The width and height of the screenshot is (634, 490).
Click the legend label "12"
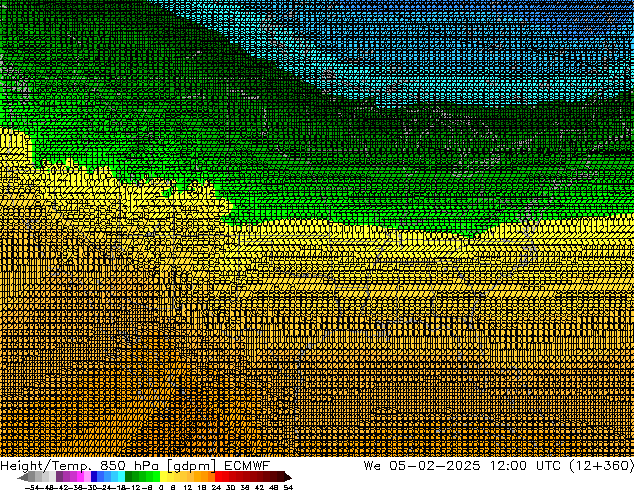click(x=188, y=487)
